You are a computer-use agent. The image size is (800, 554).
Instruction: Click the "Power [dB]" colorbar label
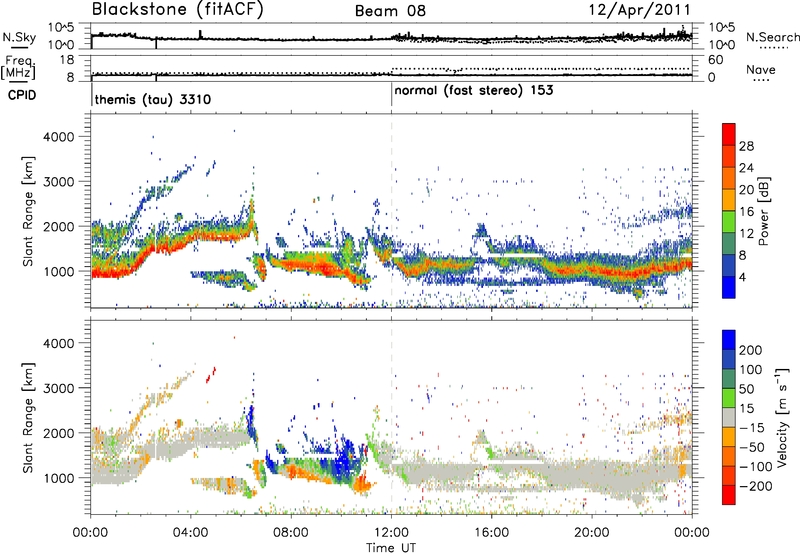(764, 211)
